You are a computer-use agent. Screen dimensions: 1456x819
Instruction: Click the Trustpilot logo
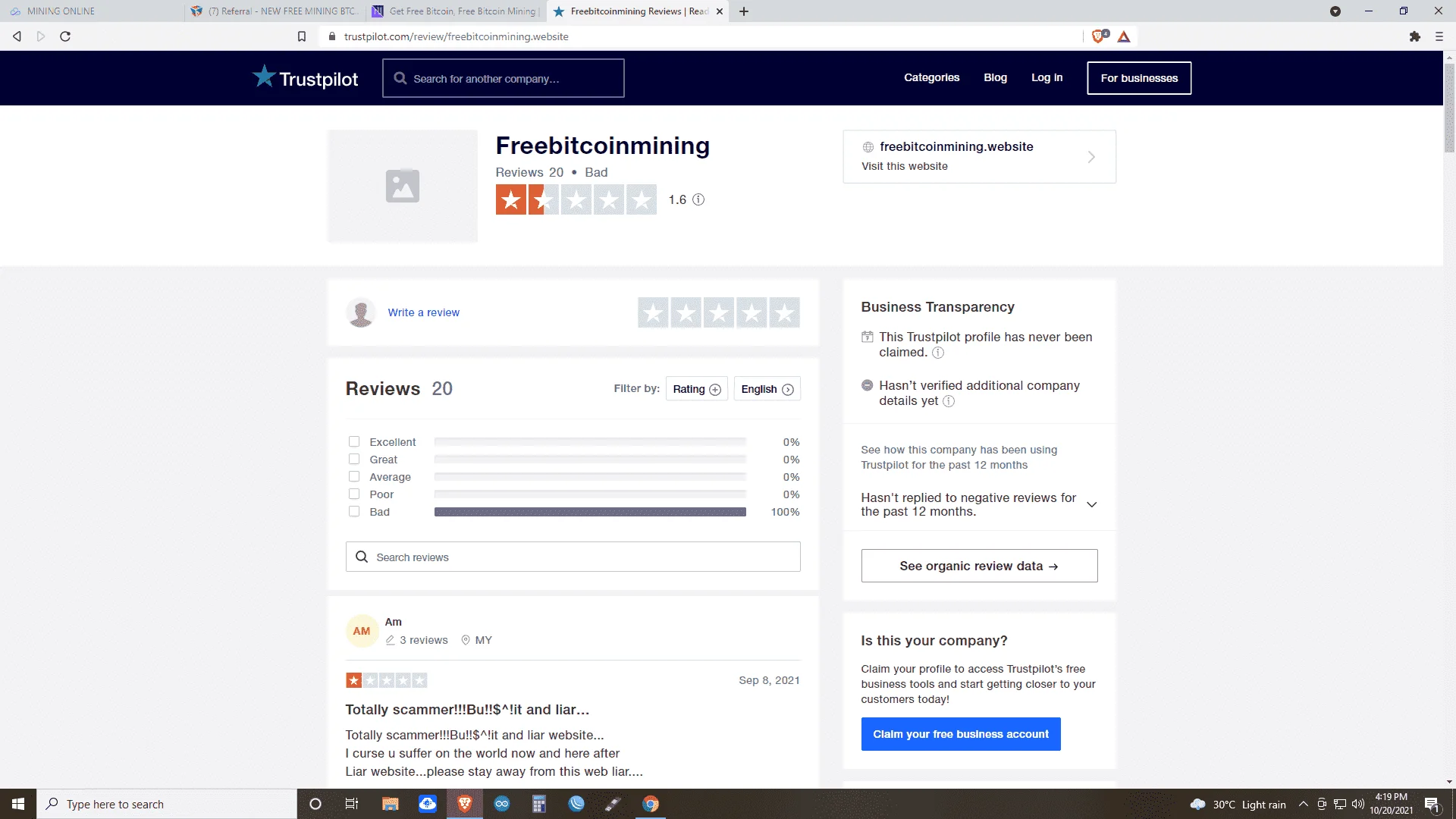(305, 78)
